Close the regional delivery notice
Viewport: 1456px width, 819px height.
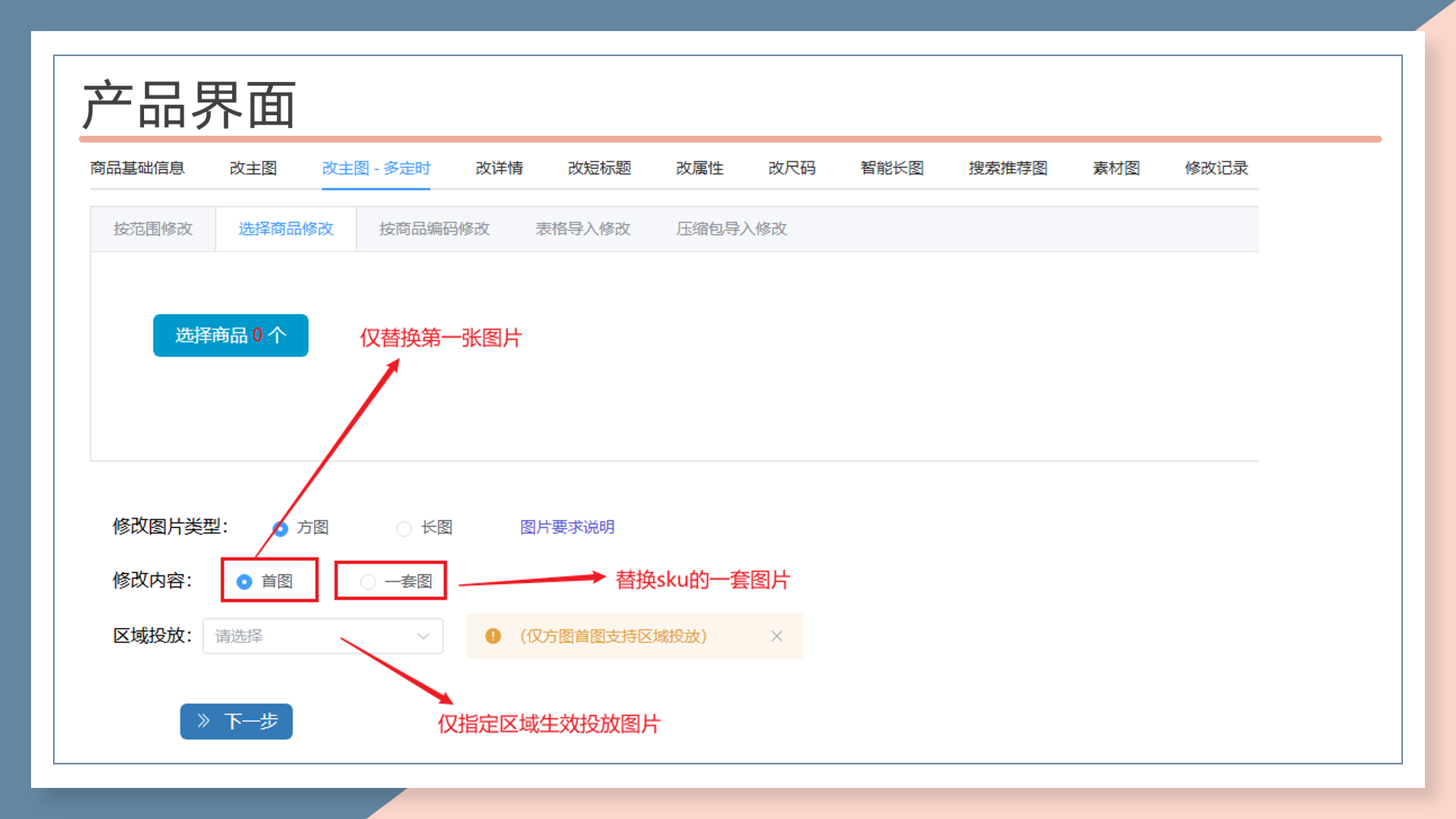tap(777, 636)
